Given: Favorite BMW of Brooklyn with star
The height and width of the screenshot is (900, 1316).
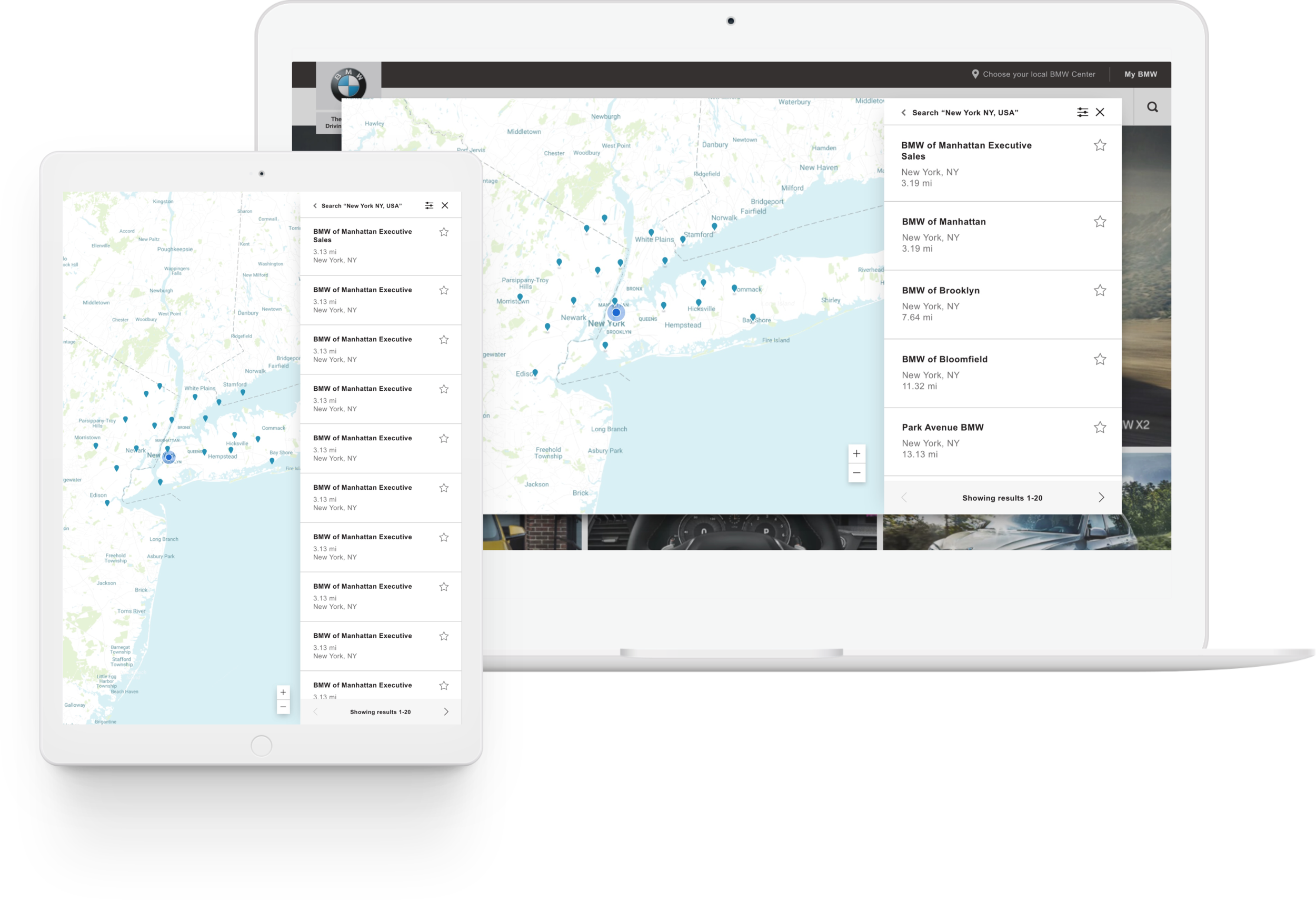Looking at the screenshot, I should 1100,291.
